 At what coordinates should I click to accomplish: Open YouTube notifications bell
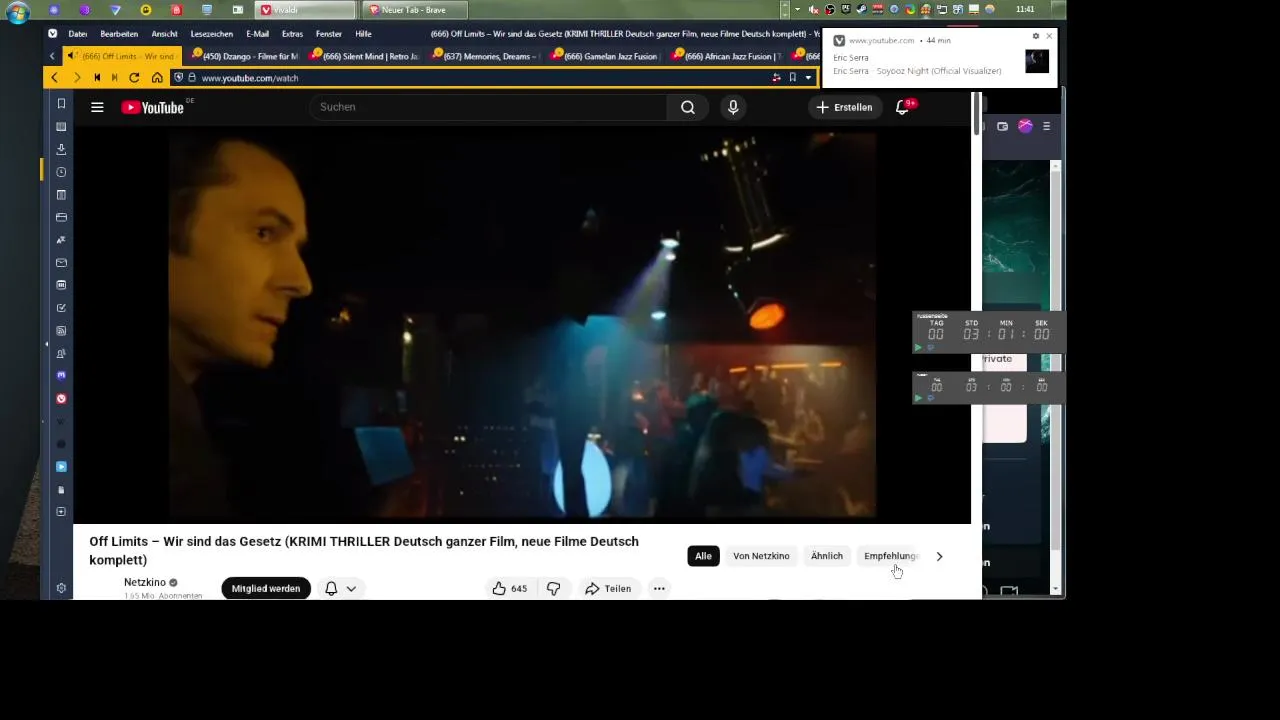click(902, 107)
